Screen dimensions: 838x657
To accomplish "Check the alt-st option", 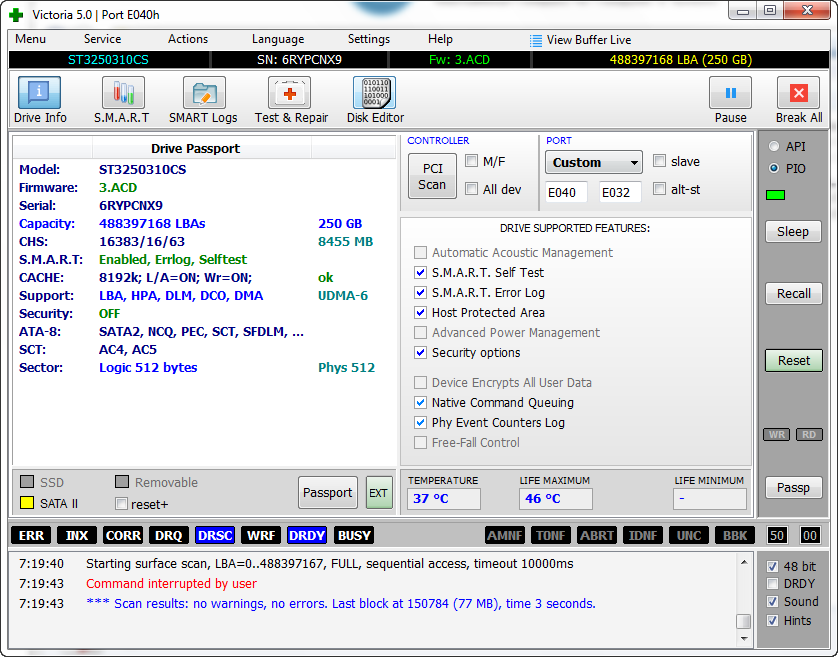I will (x=659, y=189).
